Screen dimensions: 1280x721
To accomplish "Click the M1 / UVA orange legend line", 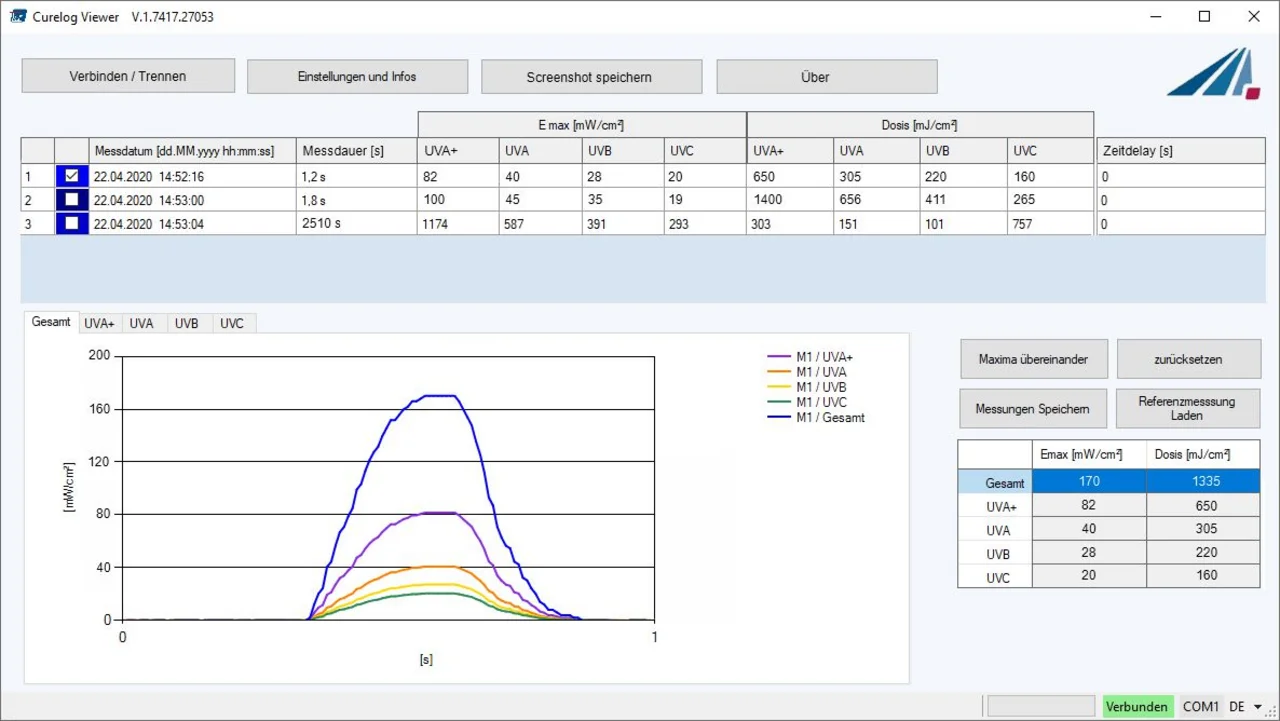I will click(x=780, y=372).
